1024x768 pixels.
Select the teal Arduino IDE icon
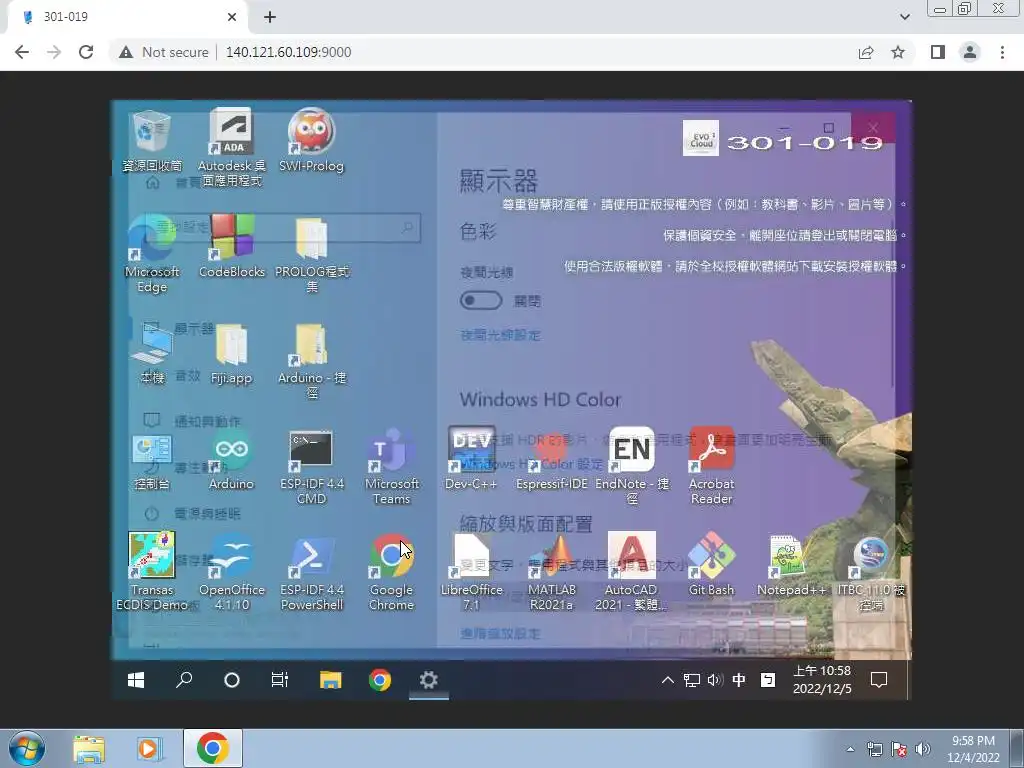click(x=231, y=459)
